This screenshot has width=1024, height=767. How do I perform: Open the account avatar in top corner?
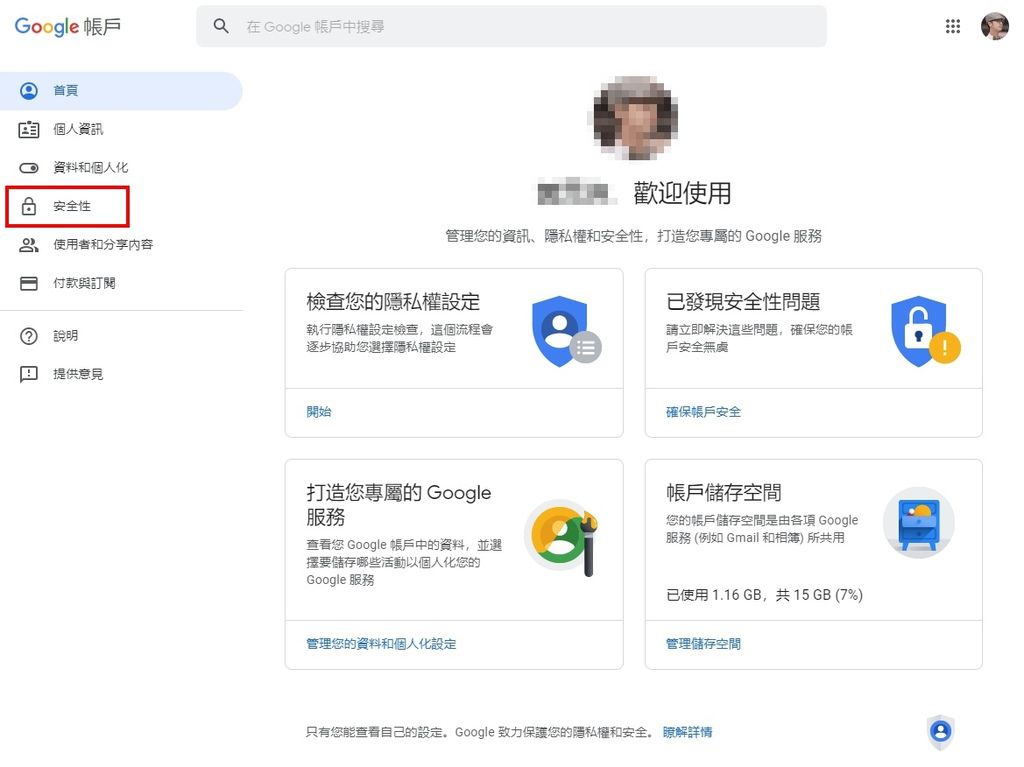click(995, 26)
